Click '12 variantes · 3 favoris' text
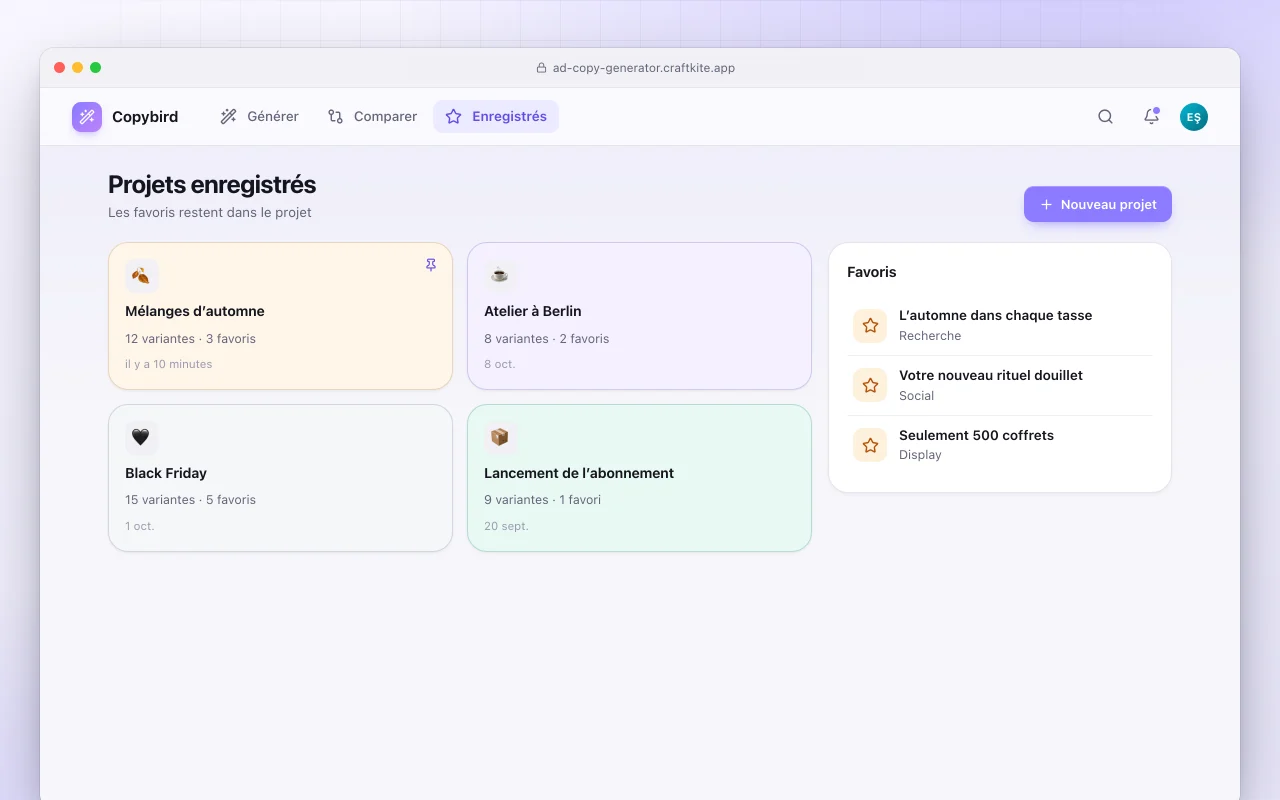The image size is (1280, 800). (x=190, y=339)
